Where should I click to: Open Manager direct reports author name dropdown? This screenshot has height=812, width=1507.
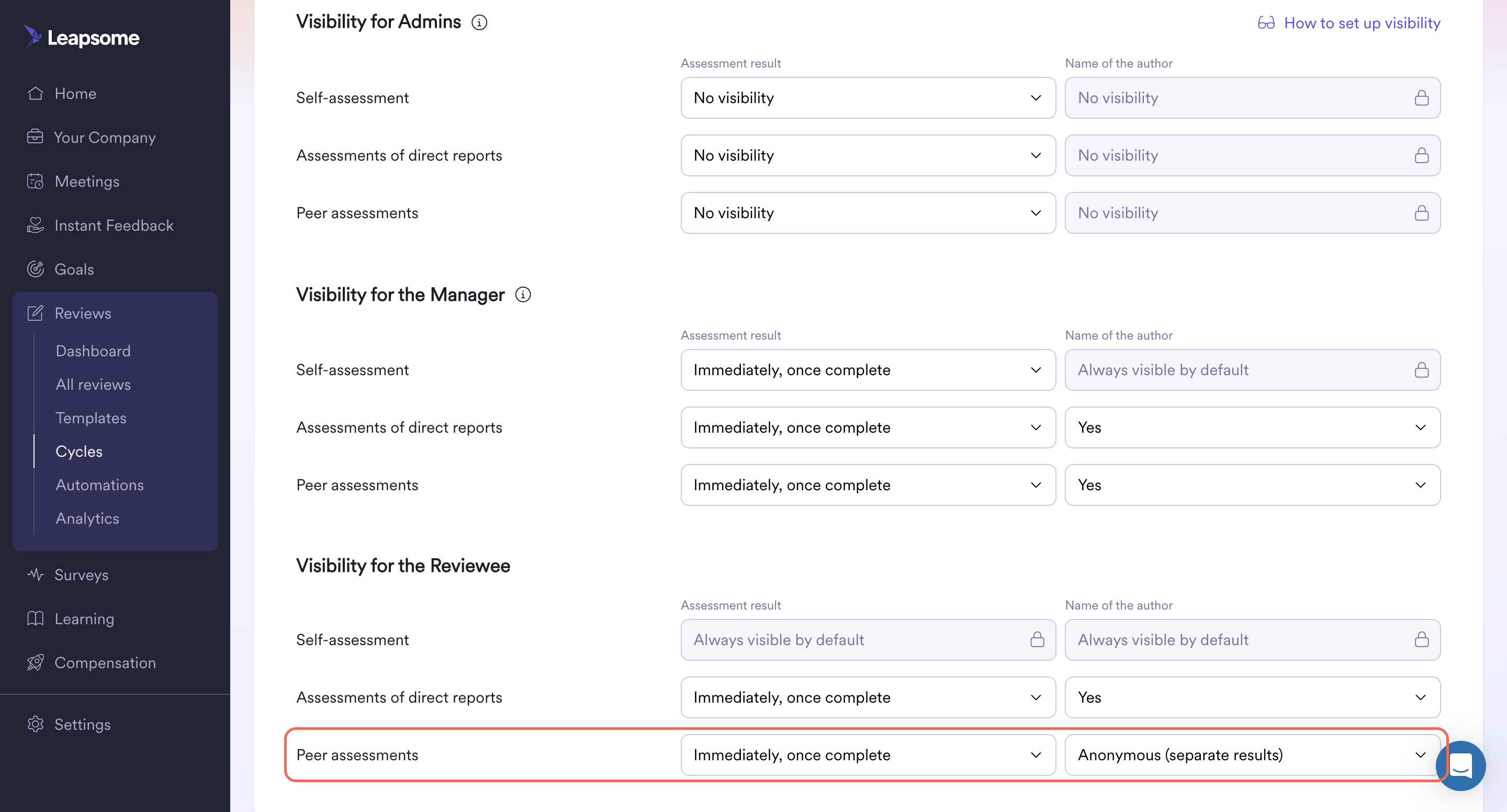click(x=1253, y=427)
